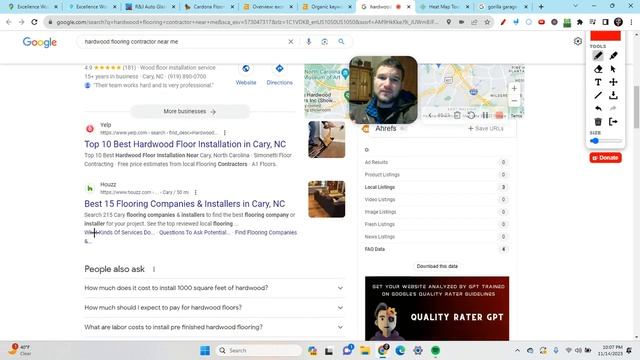Image resolution: width=640 pixels, height=360 pixels.
Task: Reload the current page
Action: click(x=34, y=22)
